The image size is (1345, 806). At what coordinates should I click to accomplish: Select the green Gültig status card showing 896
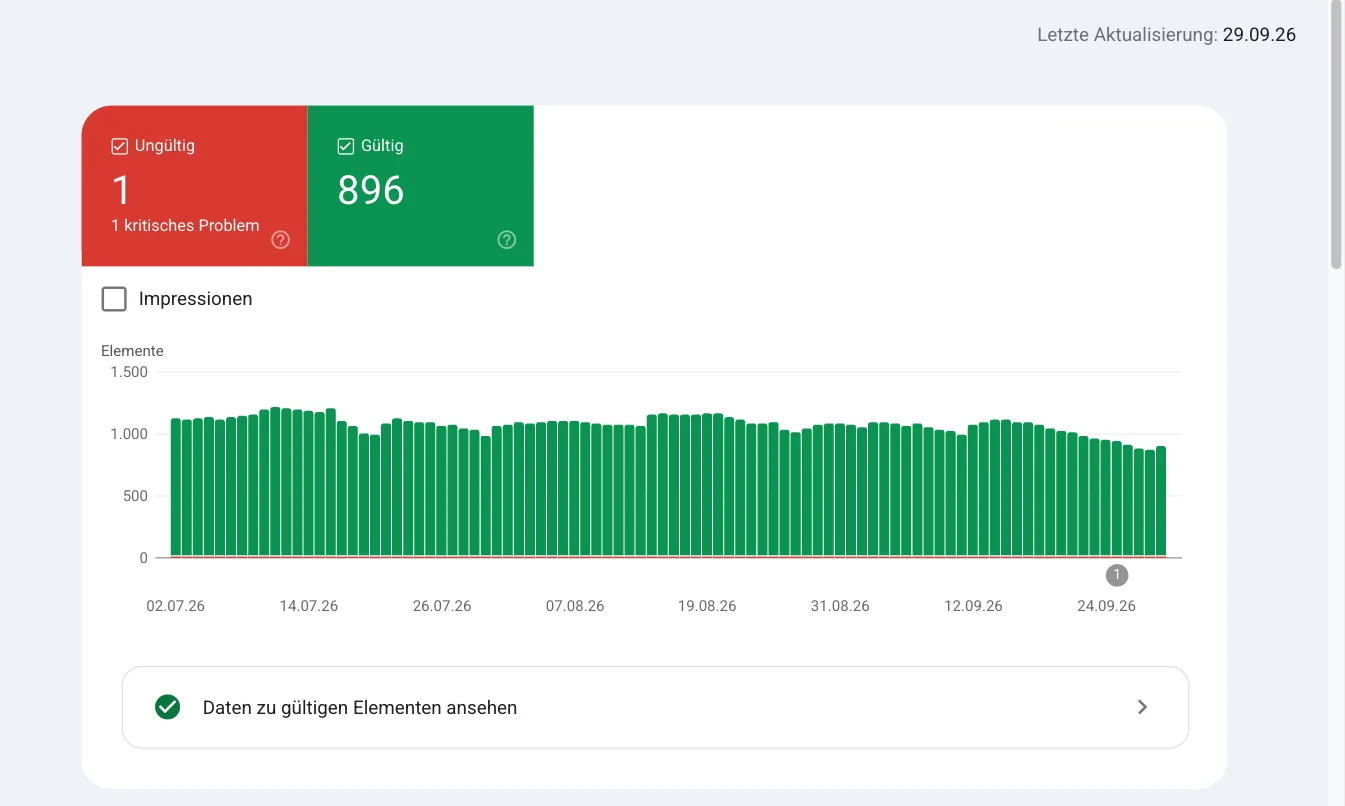tap(421, 186)
